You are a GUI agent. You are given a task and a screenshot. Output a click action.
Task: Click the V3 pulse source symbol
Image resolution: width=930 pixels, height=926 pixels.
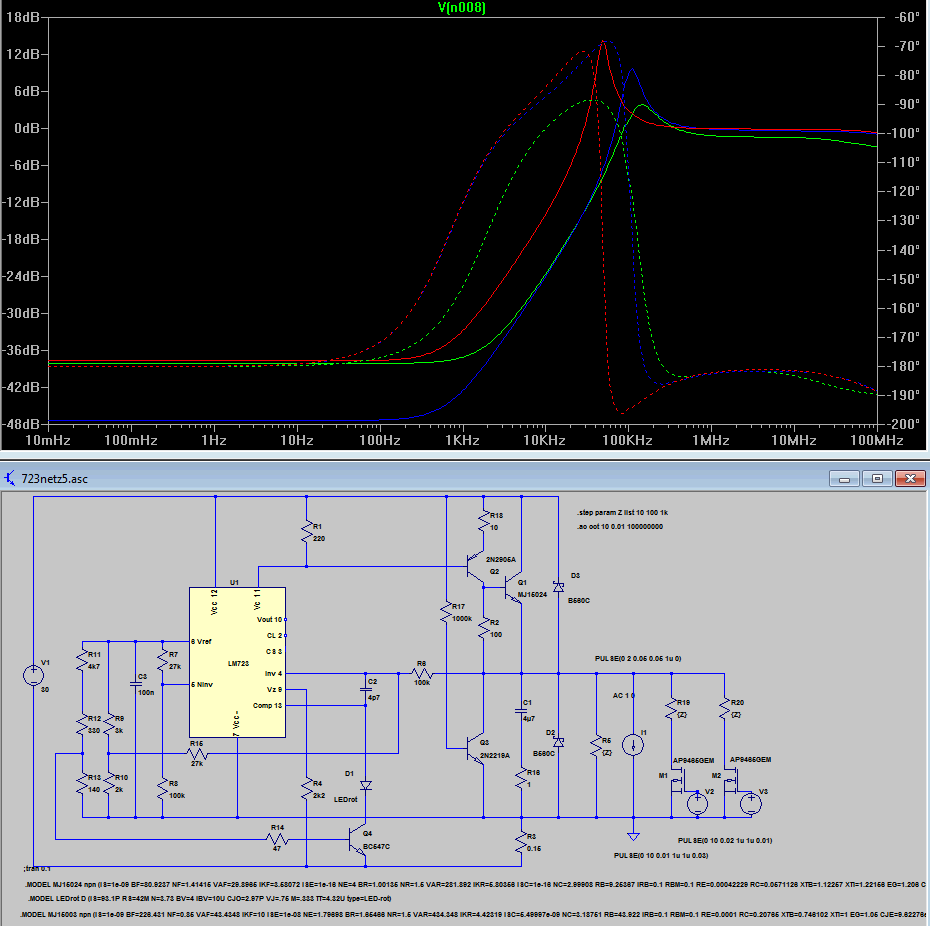(750, 803)
